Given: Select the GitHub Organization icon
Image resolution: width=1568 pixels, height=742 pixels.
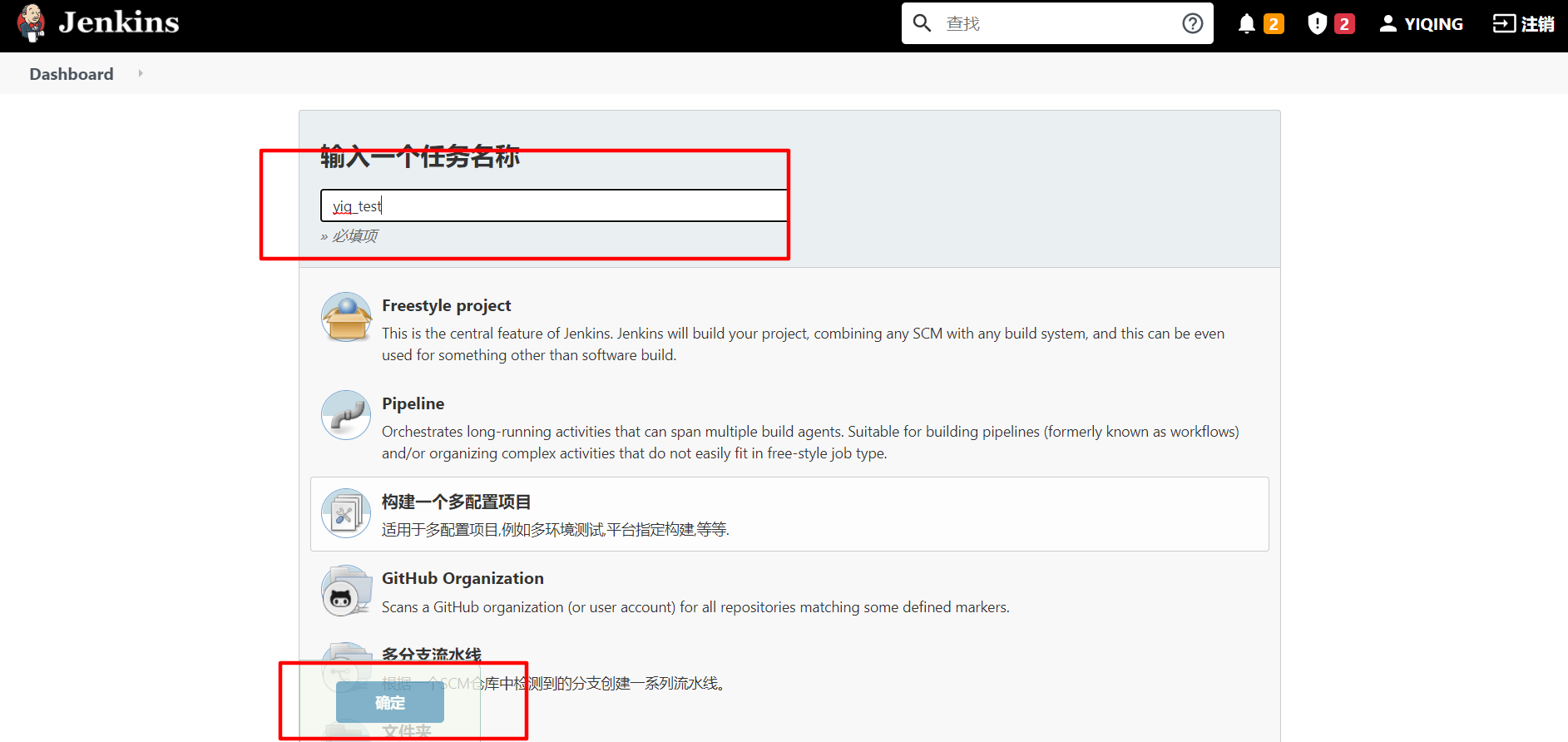Looking at the screenshot, I should 346,591.
